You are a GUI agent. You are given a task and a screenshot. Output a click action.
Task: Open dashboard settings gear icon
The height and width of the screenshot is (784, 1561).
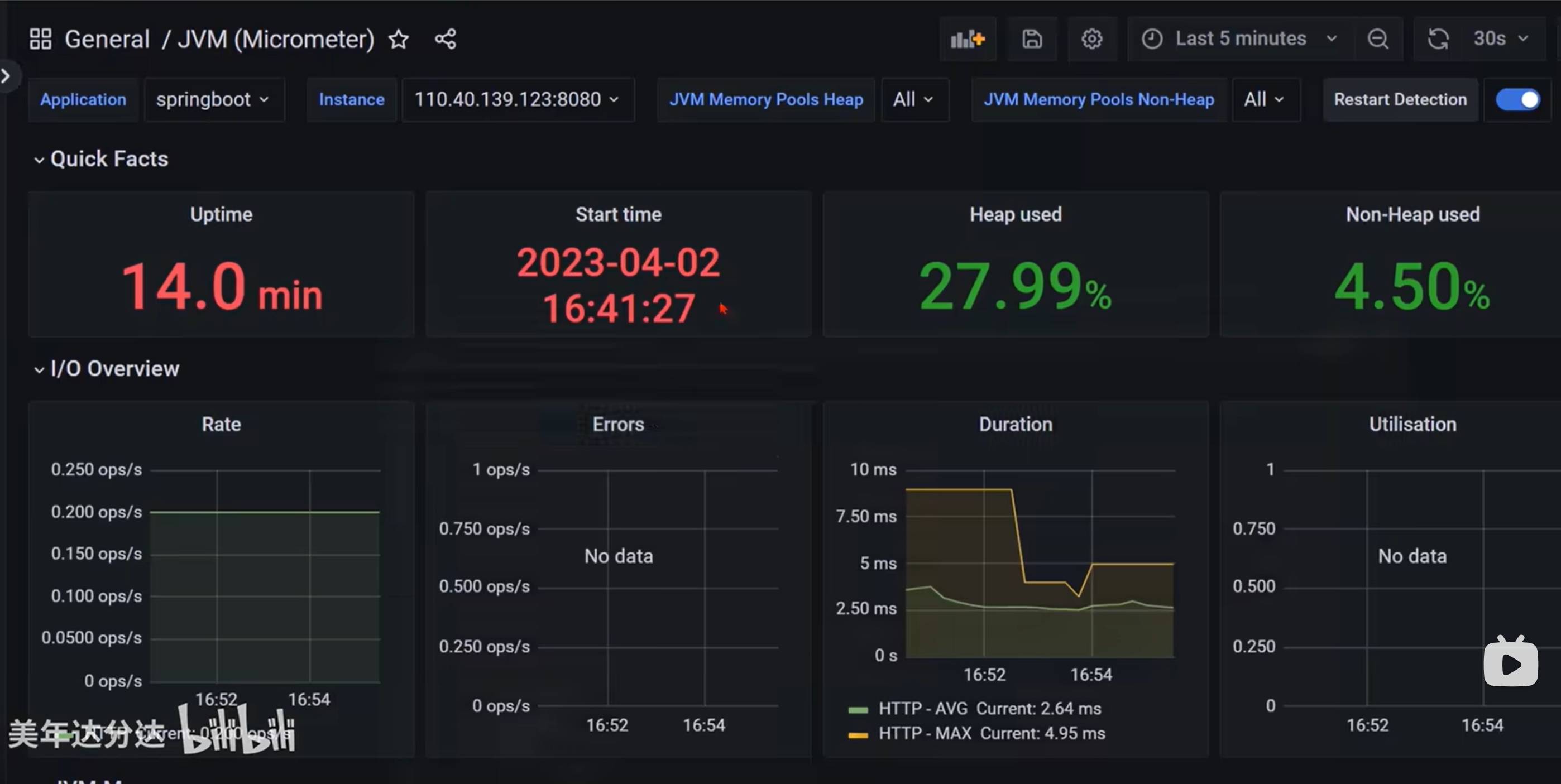[1092, 40]
